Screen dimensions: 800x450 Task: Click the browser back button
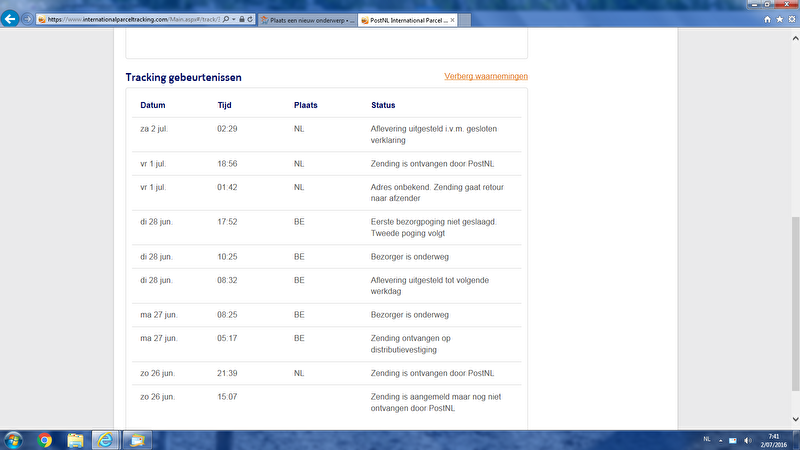coord(10,18)
